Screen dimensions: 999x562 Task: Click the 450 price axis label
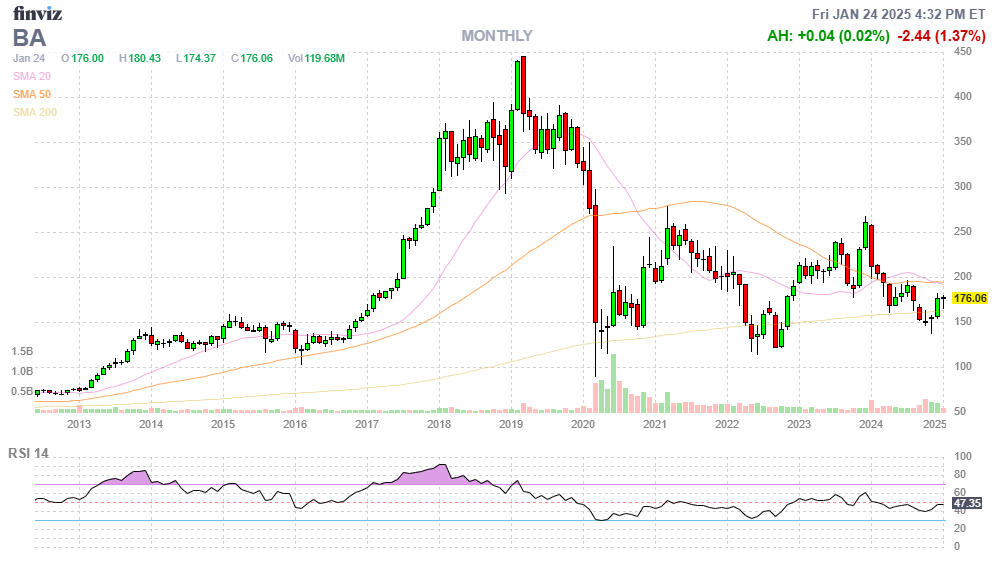pos(963,52)
